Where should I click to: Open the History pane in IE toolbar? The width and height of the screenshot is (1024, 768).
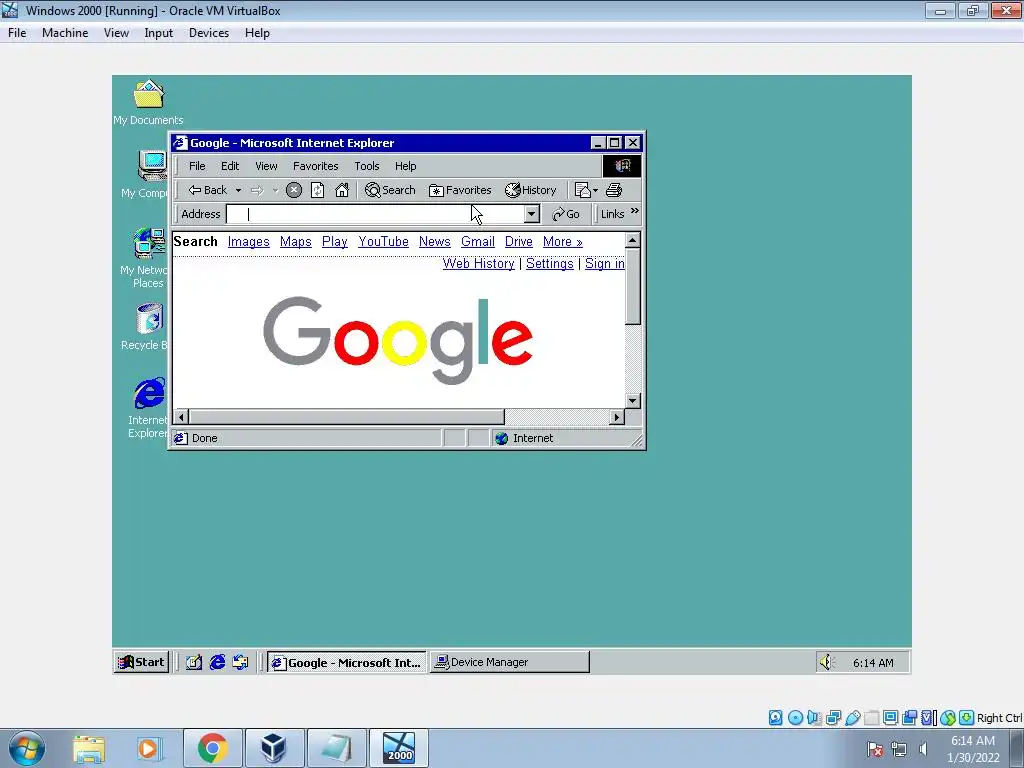[x=530, y=190]
